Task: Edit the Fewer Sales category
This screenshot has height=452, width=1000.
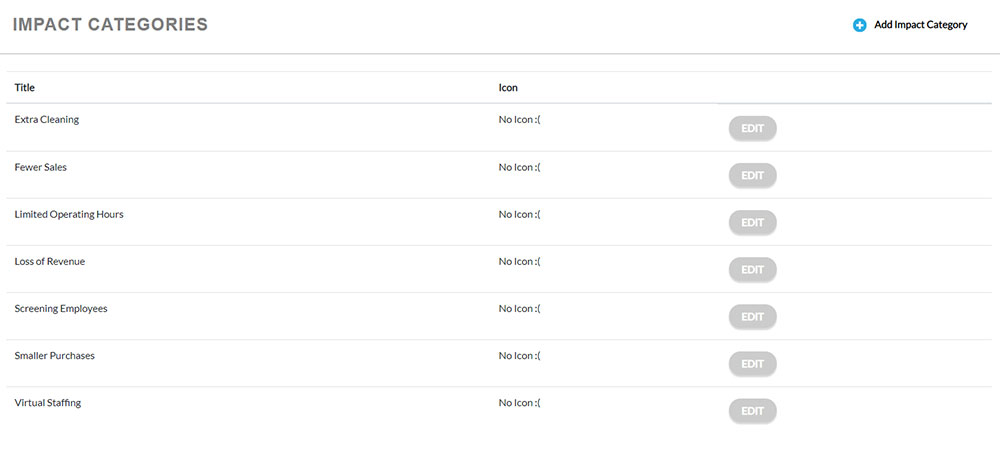Action: click(x=752, y=175)
